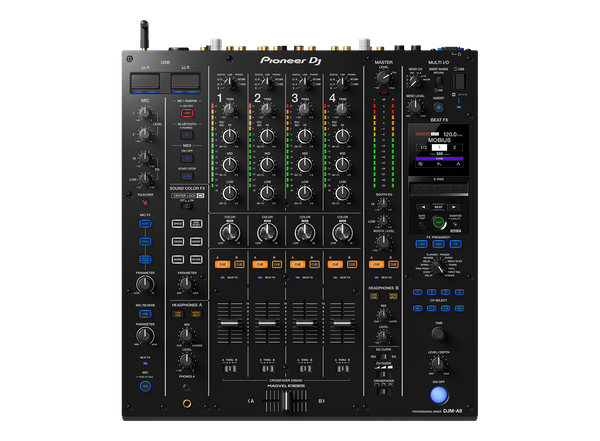Screen dimensions: 600x441
Task: Select beat value 2 on display
Action: pyautogui.click(x=455, y=147)
